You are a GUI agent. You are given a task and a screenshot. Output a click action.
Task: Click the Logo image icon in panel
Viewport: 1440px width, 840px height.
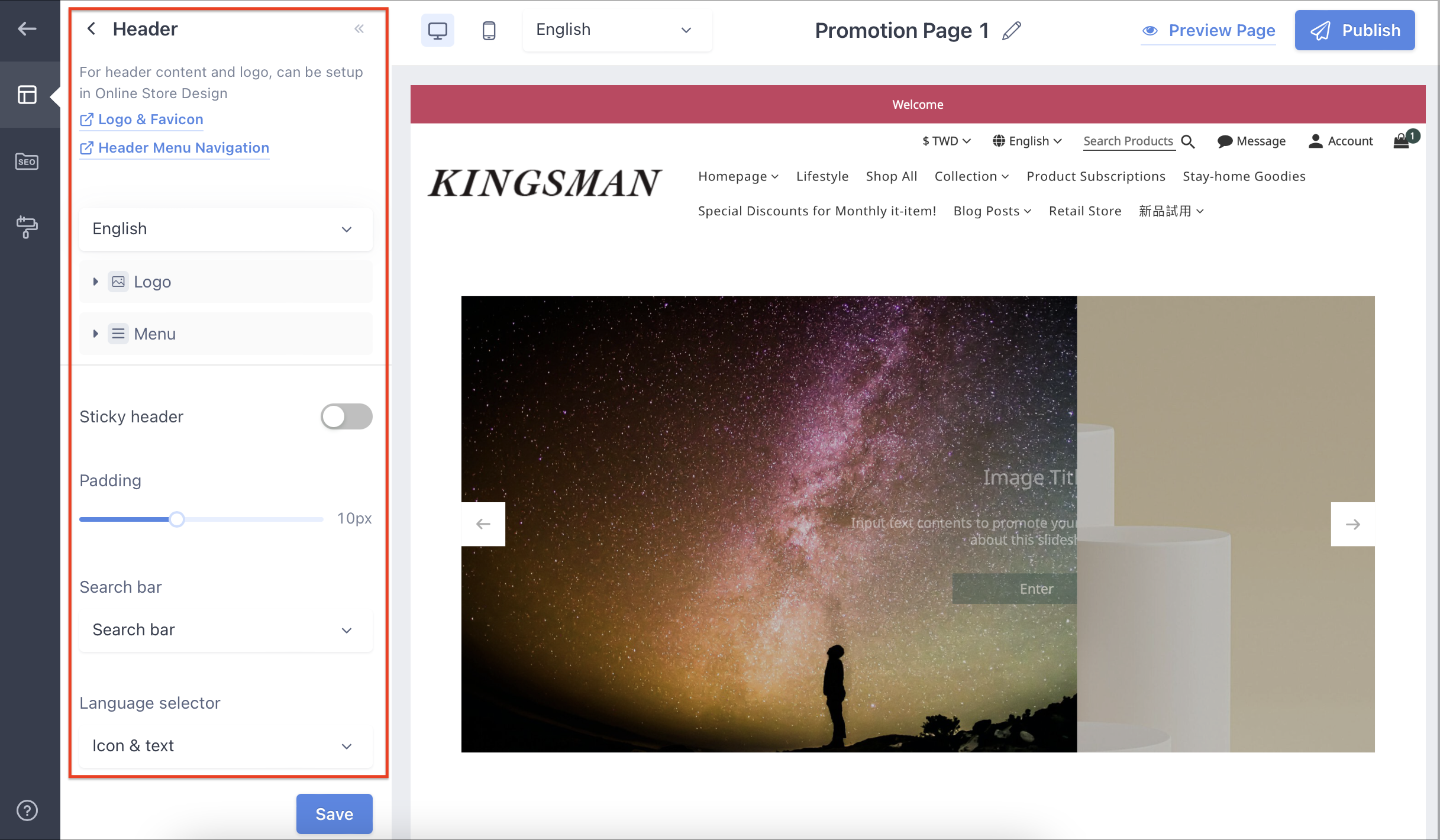pyautogui.click(x=118, y=282)
